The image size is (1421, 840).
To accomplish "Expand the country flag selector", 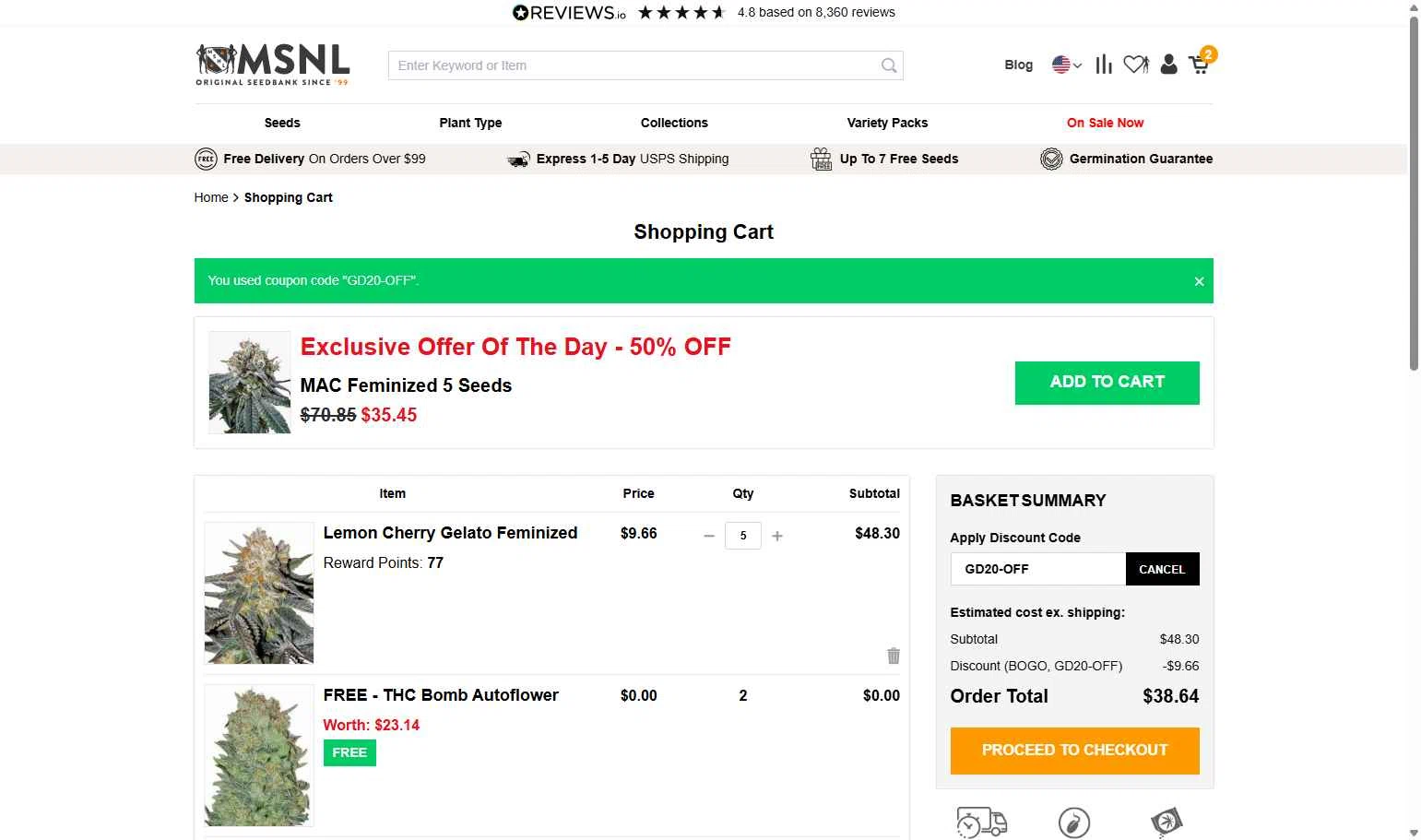I will tap(1067, 65).
